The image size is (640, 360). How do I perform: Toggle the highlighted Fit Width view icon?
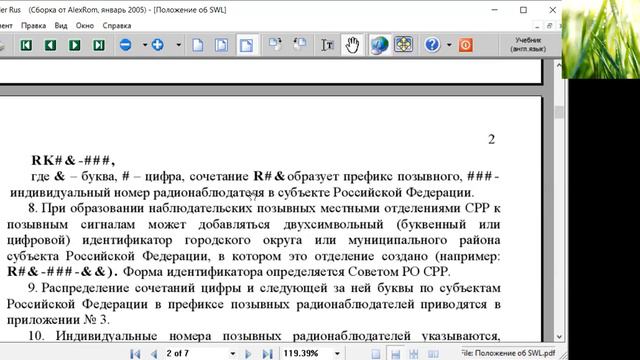pyautogui.click(x=247, y=45)
